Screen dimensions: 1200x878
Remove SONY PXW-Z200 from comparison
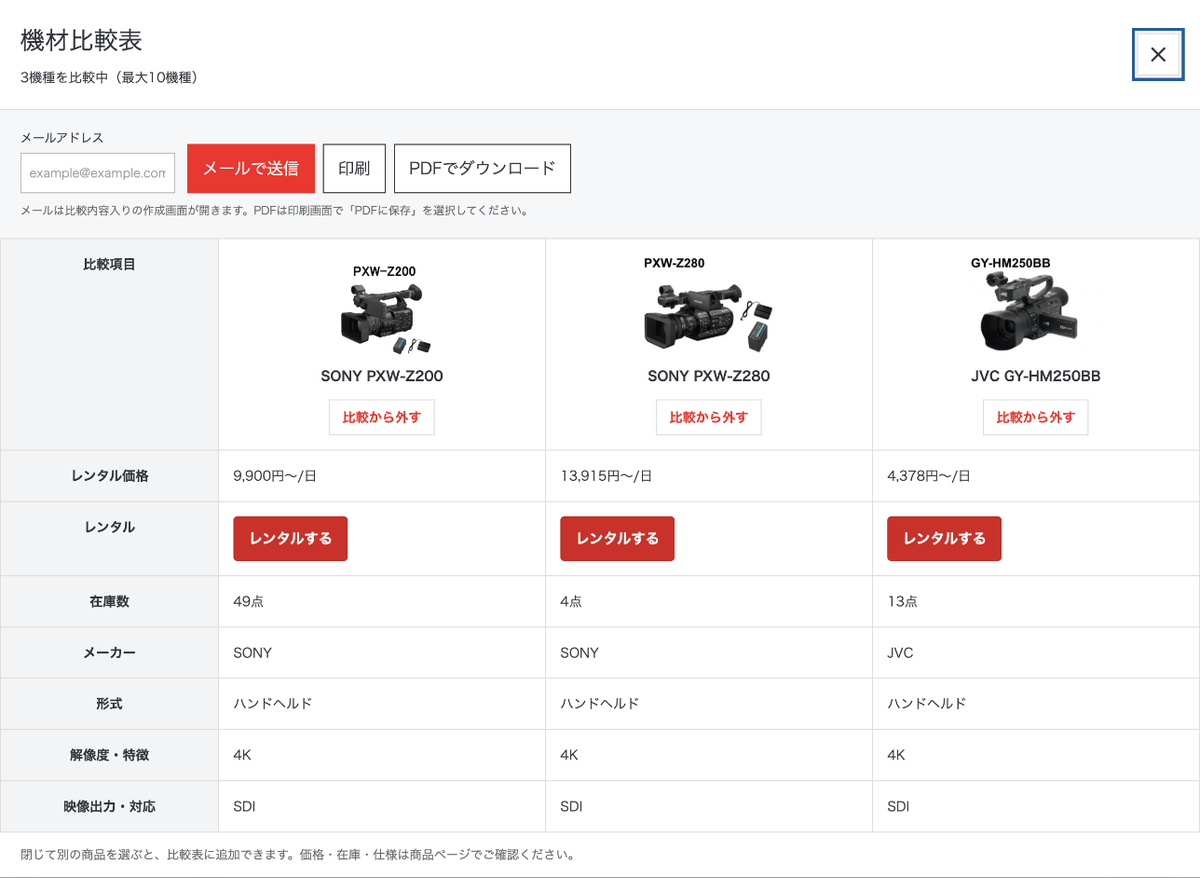tap(382, 417)
